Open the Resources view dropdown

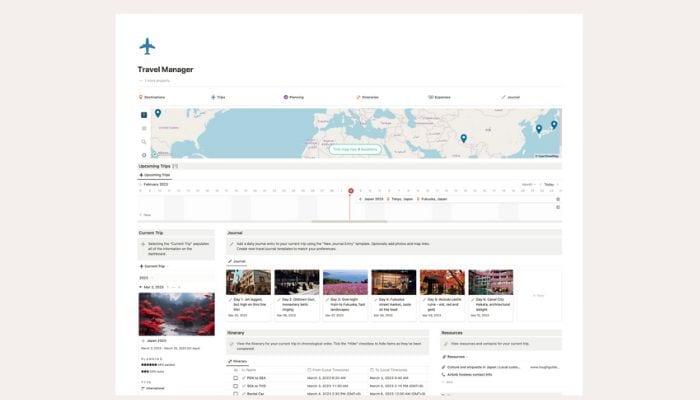455,357
